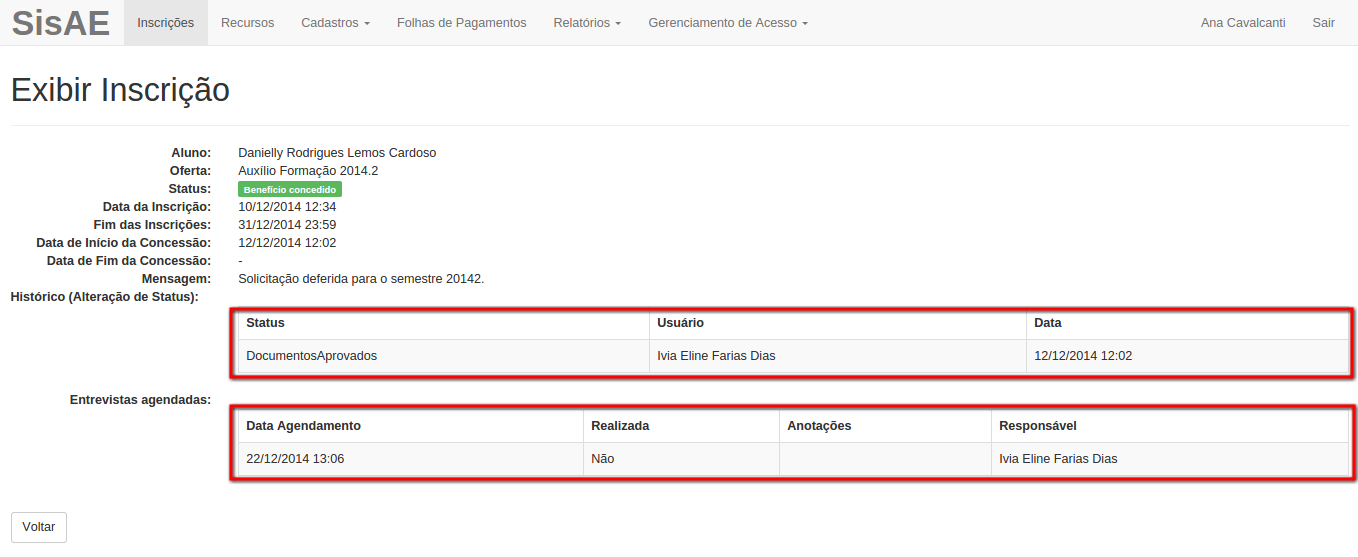
Task: Expand the Relatórios dropdown menu
Action: 587,22
